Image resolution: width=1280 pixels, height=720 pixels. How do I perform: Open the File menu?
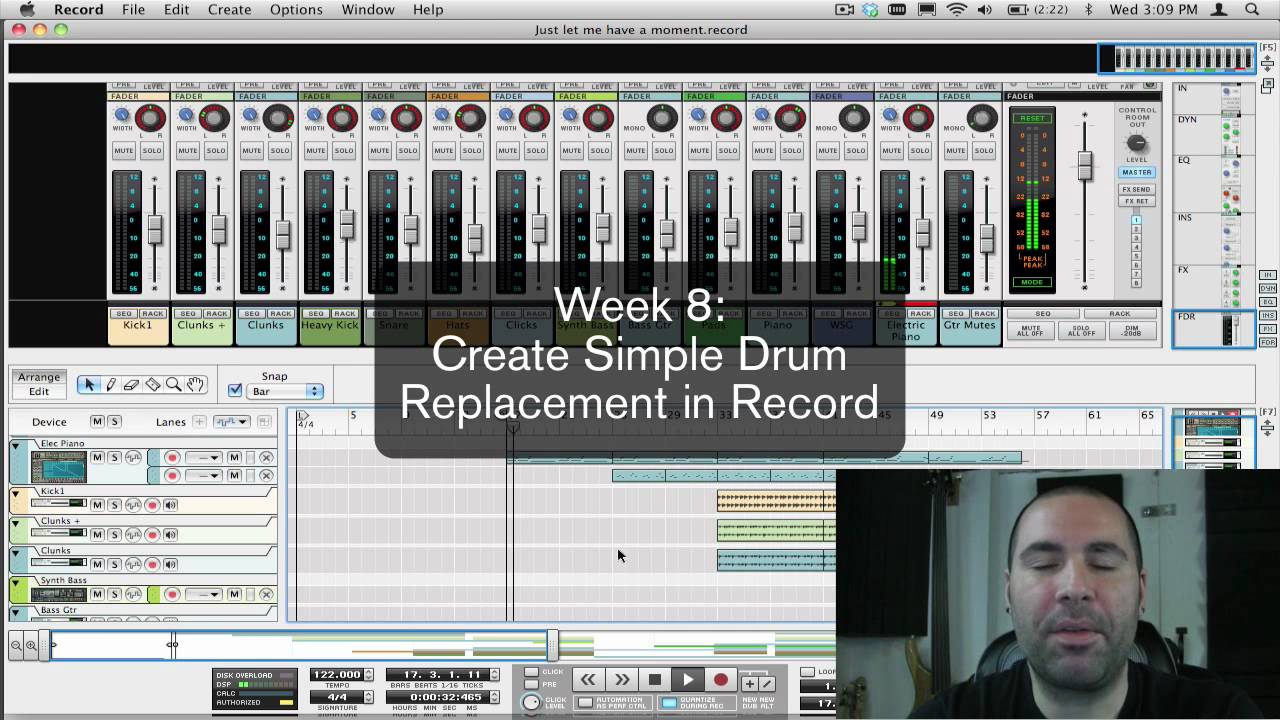pos(133,9)
